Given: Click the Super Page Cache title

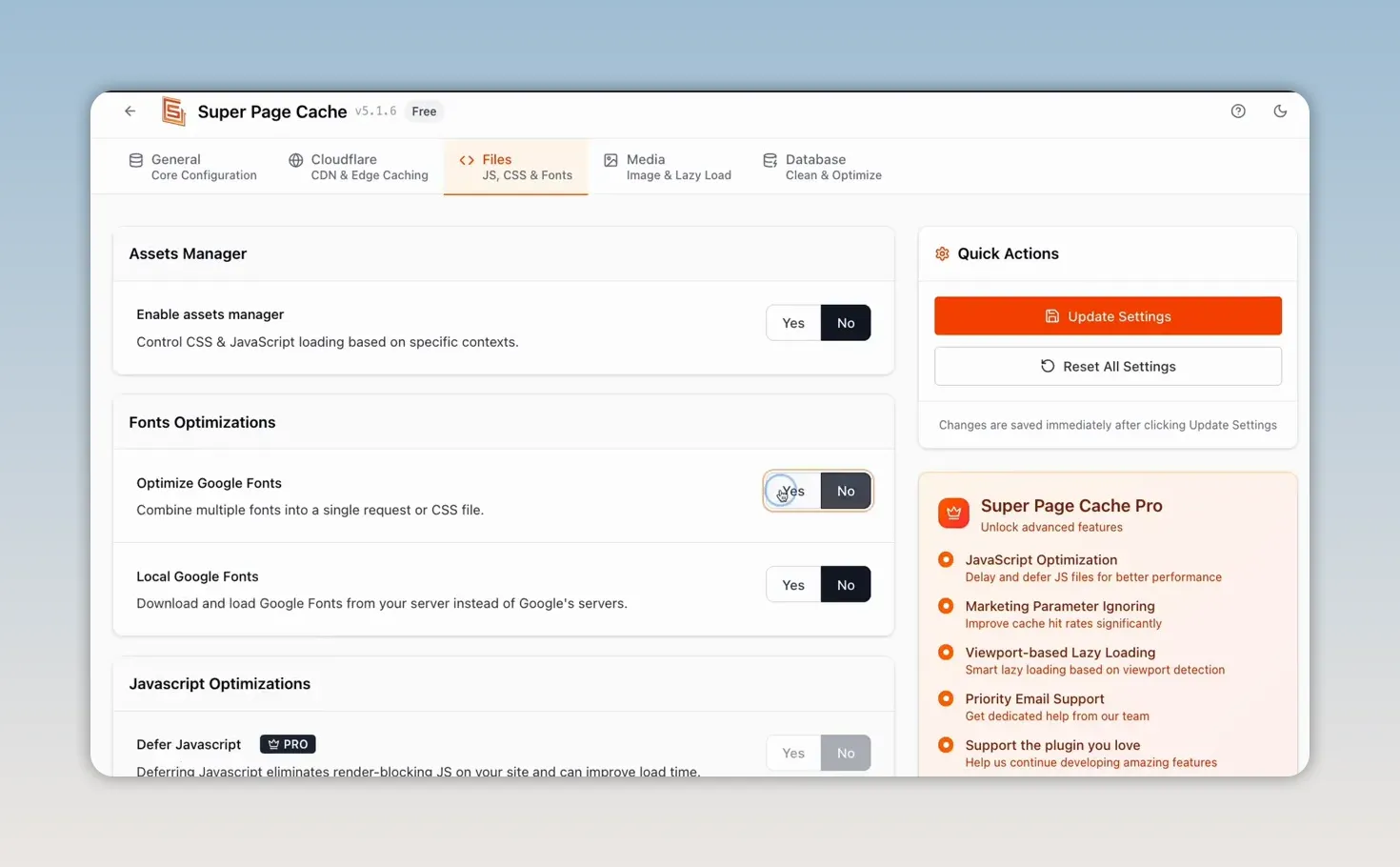Looking at the screenshot, I should (x=272, y=111).
